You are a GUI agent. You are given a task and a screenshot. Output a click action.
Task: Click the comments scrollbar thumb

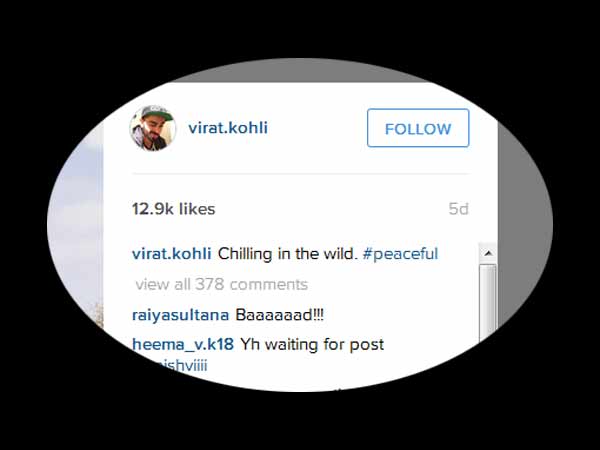(x=488, y=304)
